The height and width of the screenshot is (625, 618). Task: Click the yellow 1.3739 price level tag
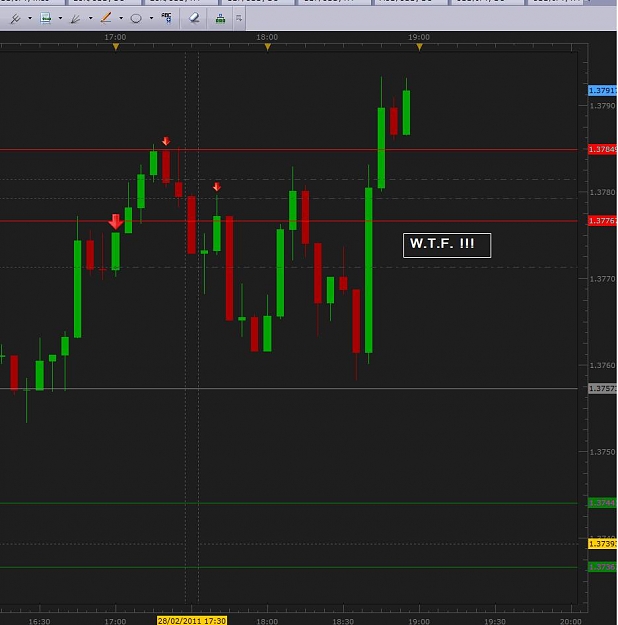point(602,544)
